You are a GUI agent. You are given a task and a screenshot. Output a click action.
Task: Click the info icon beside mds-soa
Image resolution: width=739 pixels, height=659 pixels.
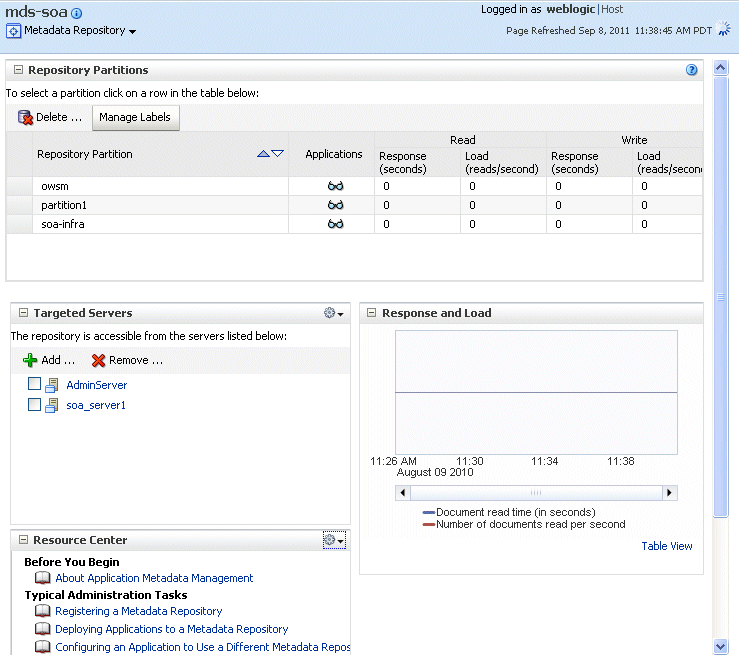(x=76, y=13)
